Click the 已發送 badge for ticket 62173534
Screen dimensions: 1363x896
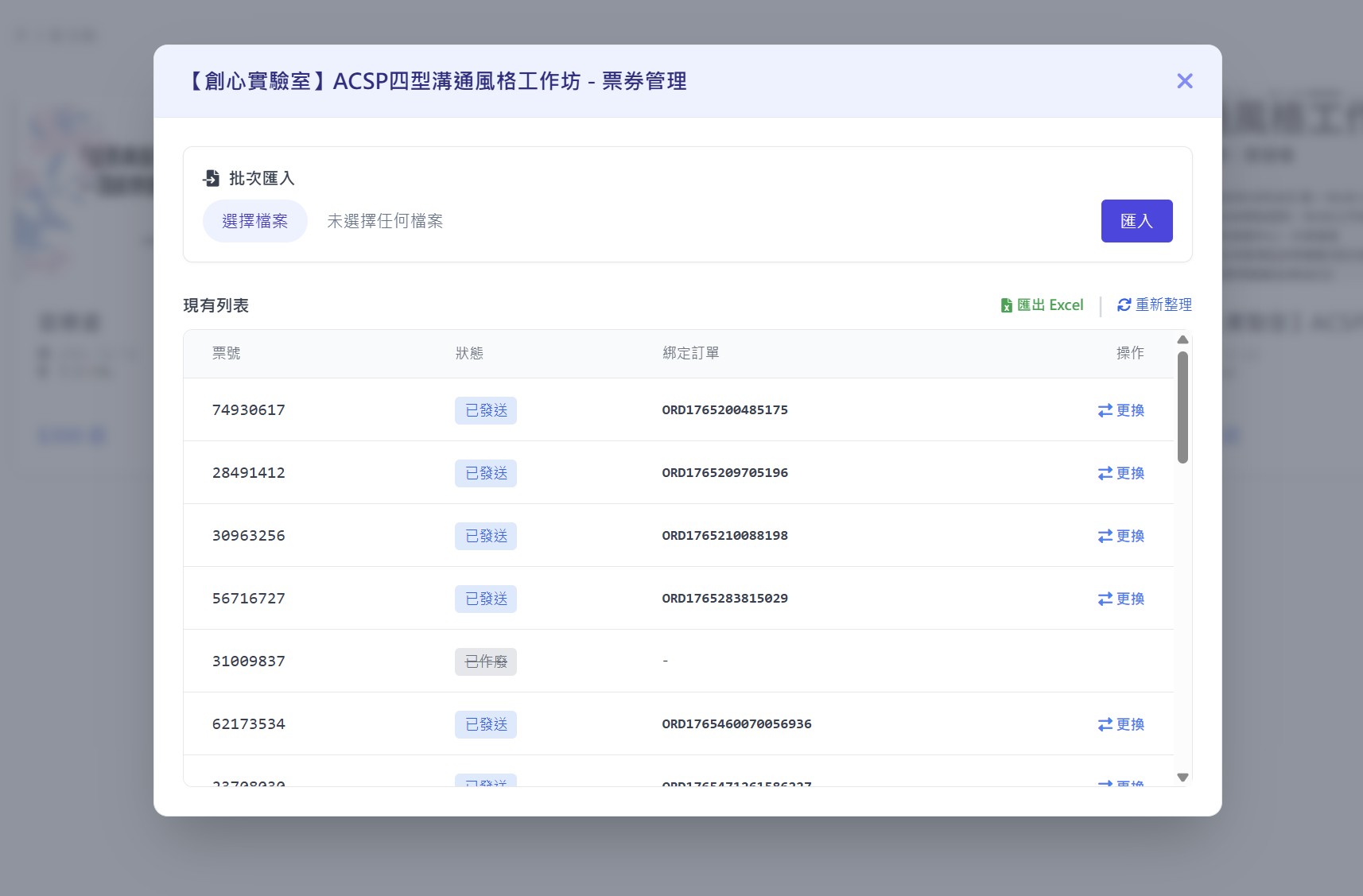486,724
